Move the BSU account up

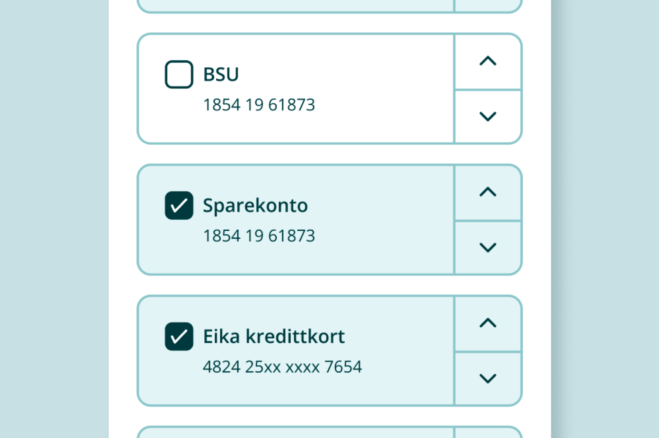coord(488,61)
